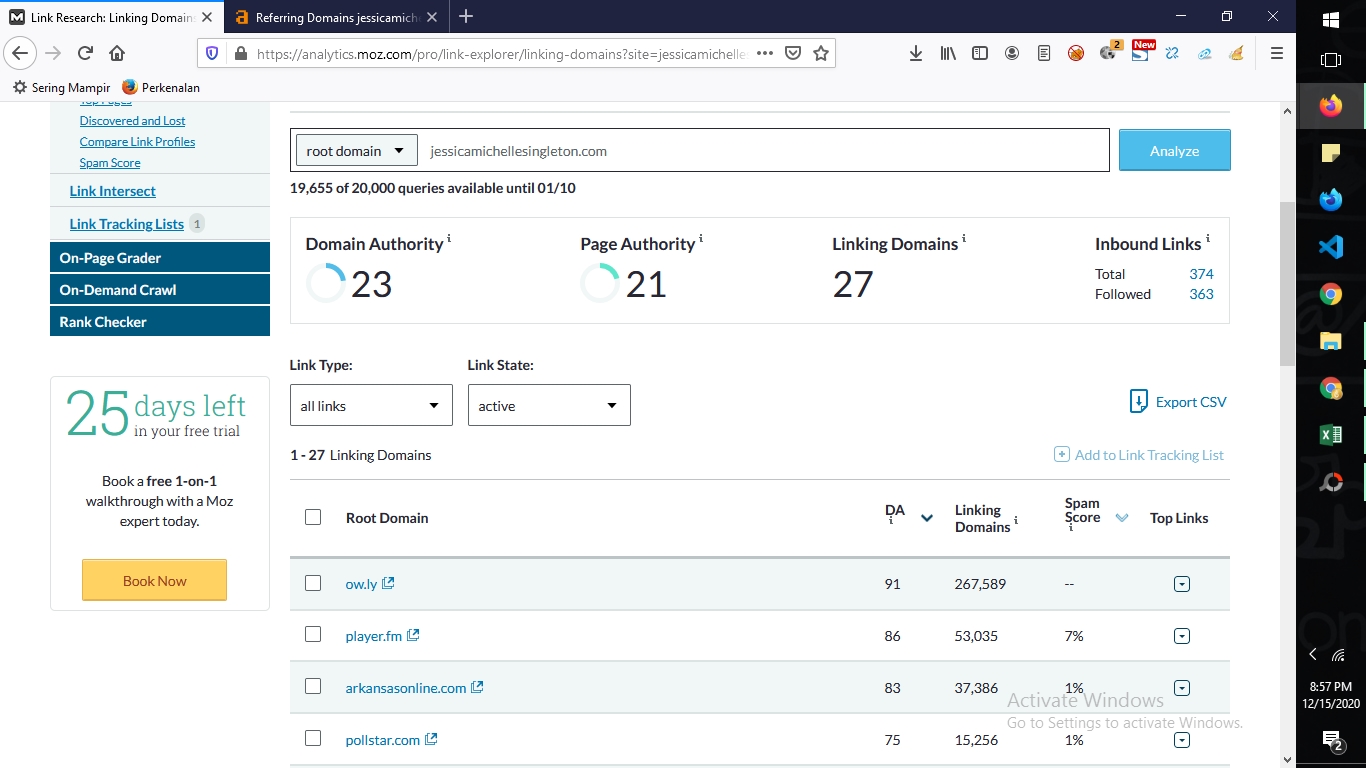Go back to the previous page
Viewport: 1366px width, 768px height.
click(x=20, y=53)
